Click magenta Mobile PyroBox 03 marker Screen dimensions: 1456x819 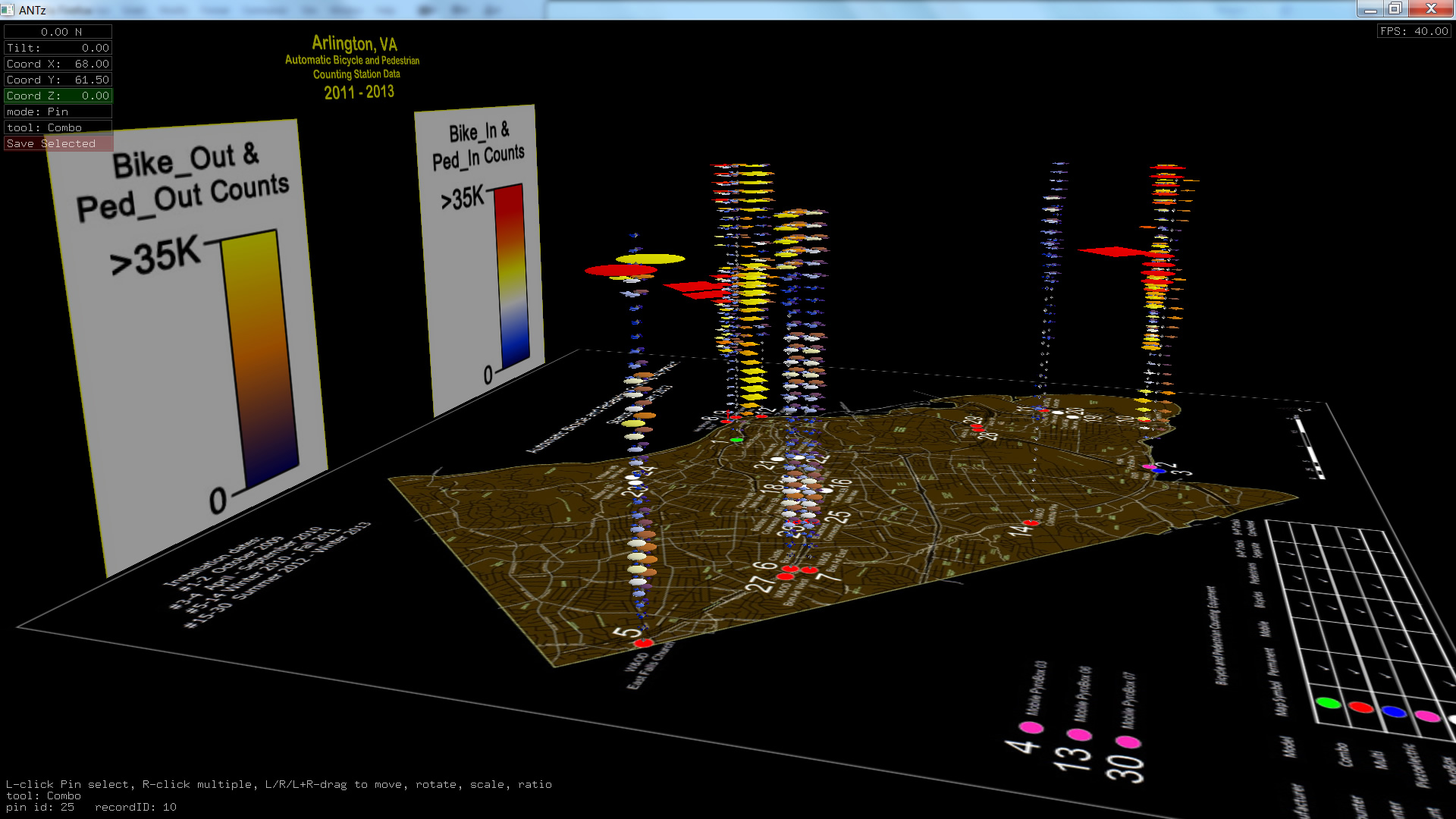click(1031, 727)
